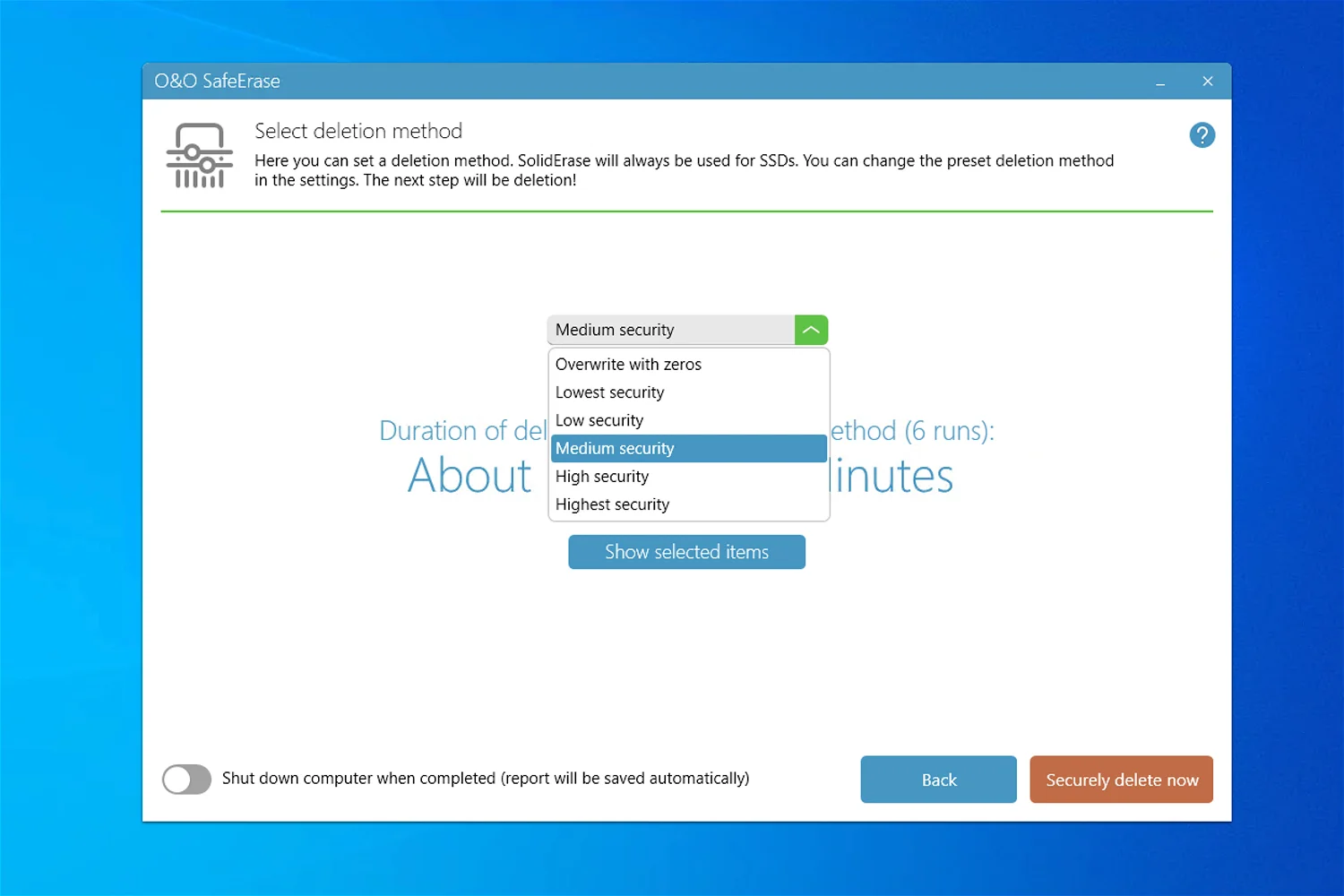Click the Shut down computer label text

pyautogui.click(x=486, y=779)
